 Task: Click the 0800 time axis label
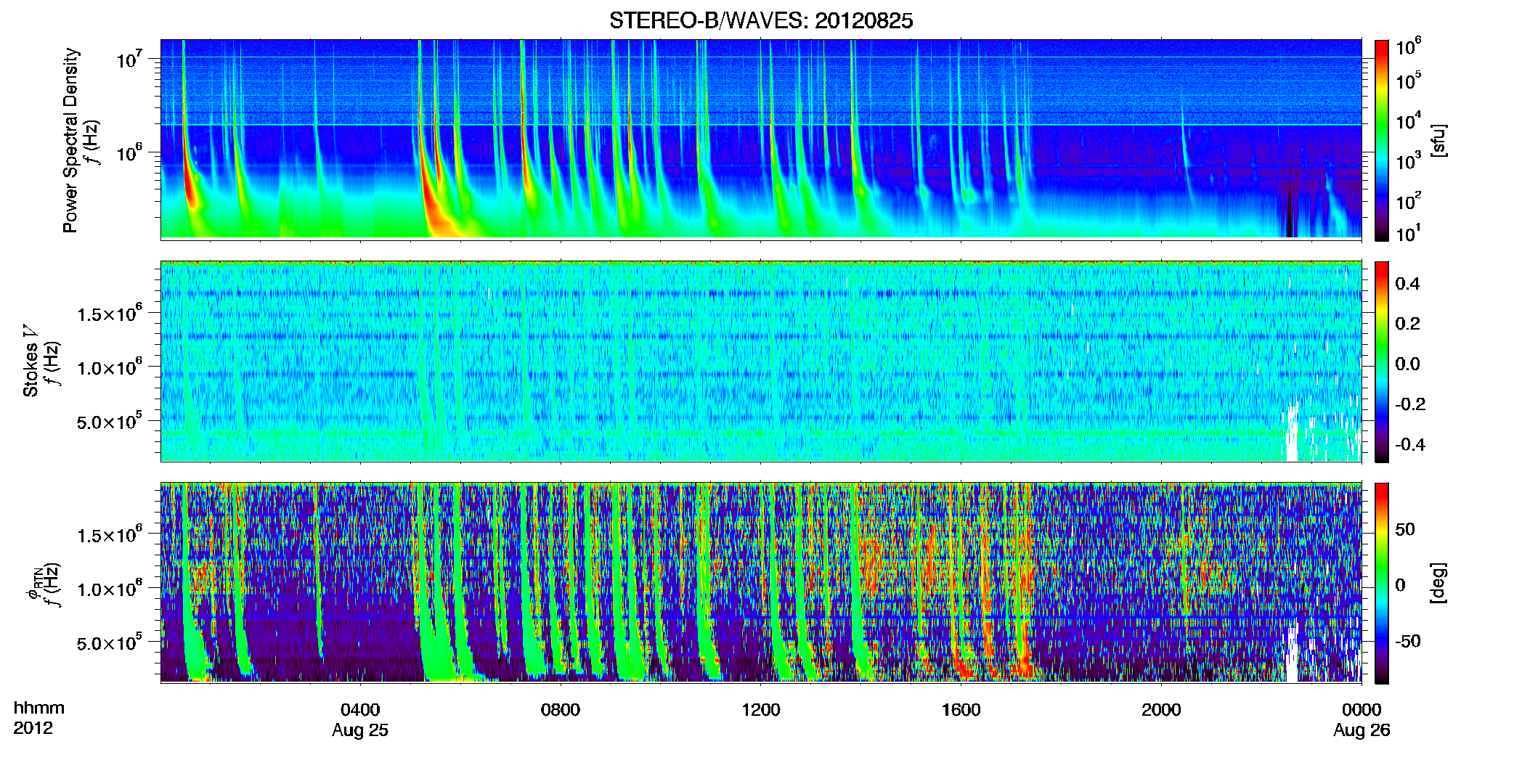point(560,710)
